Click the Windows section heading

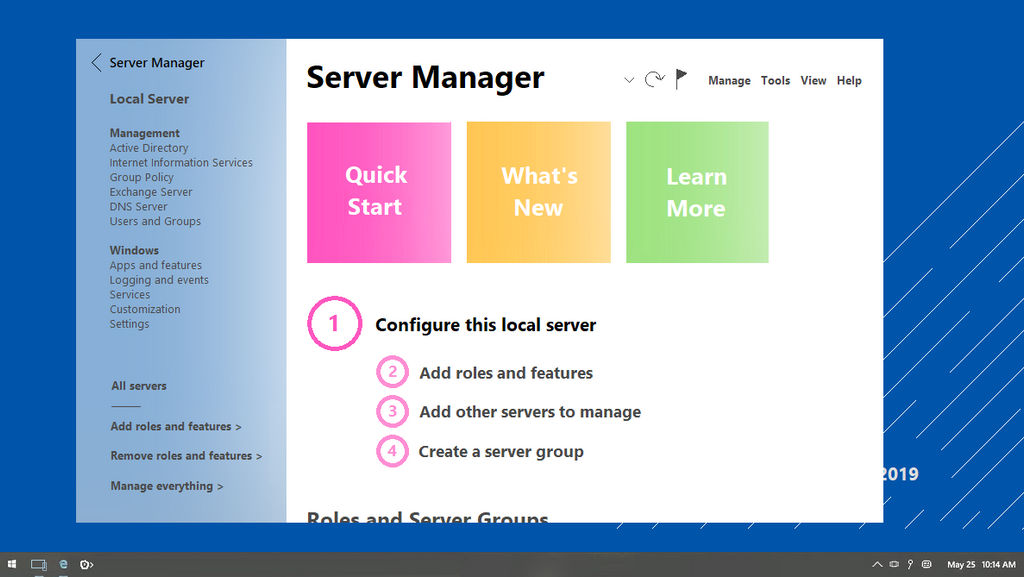pos(134,250)
